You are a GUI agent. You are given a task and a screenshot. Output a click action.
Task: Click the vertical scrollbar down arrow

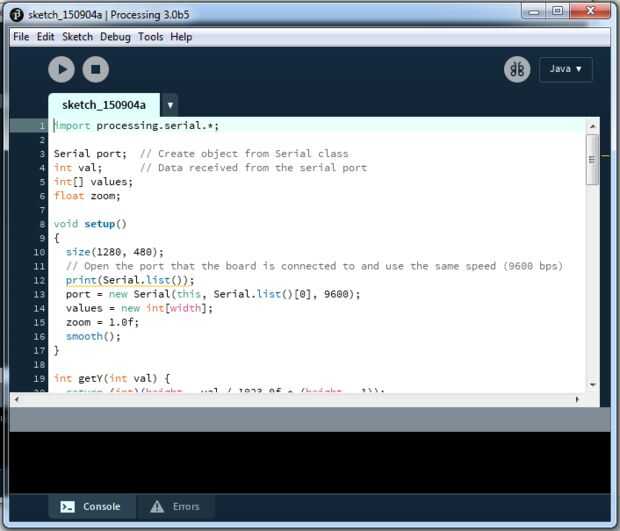pyautogui.click(x=592, y=384)
